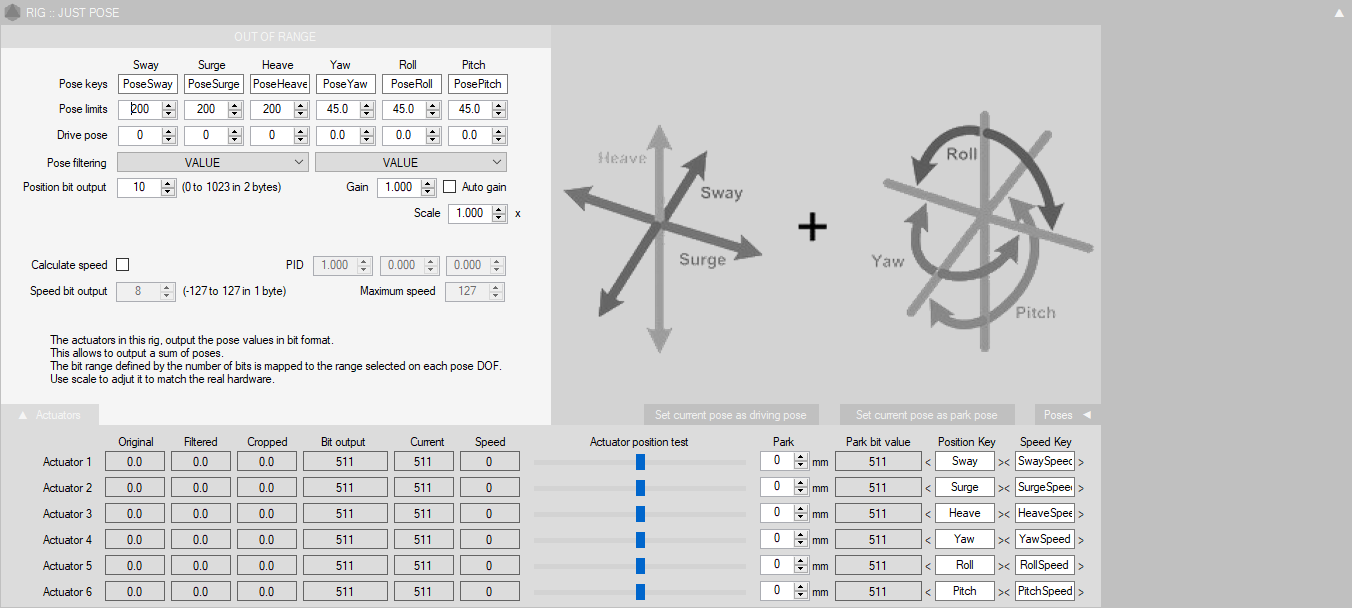Click Set current pose as park pose
This screenshot has width=1352, height=608.
927,414
